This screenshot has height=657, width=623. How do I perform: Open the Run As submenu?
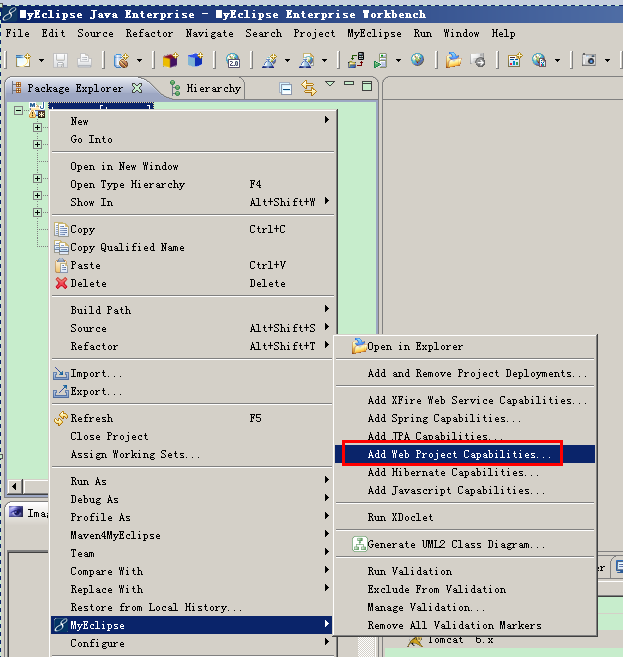[x=193, y=481]
